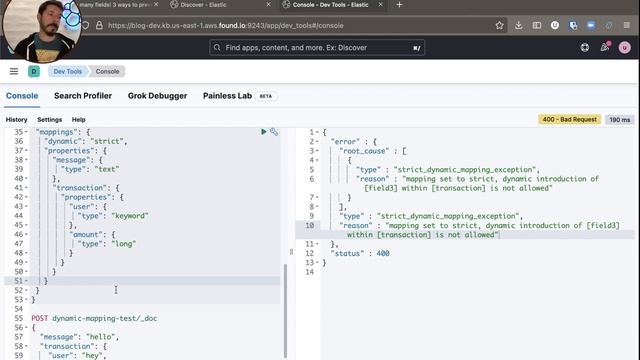Open the help lifebuoy icon
The width and height of the screenshot is (640, 360).
(x=585, y=48)
